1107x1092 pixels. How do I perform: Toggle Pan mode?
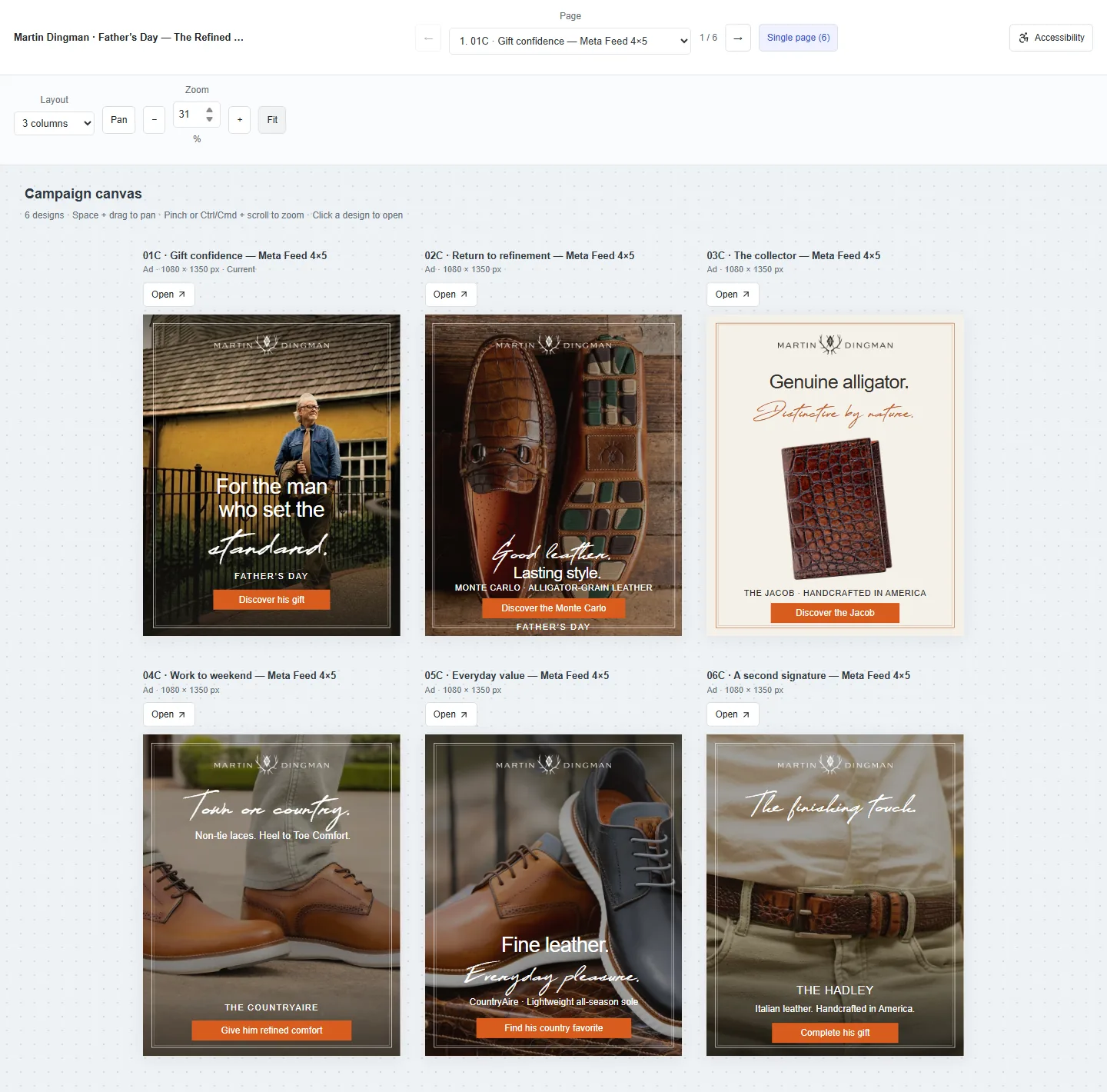point(118,120)
